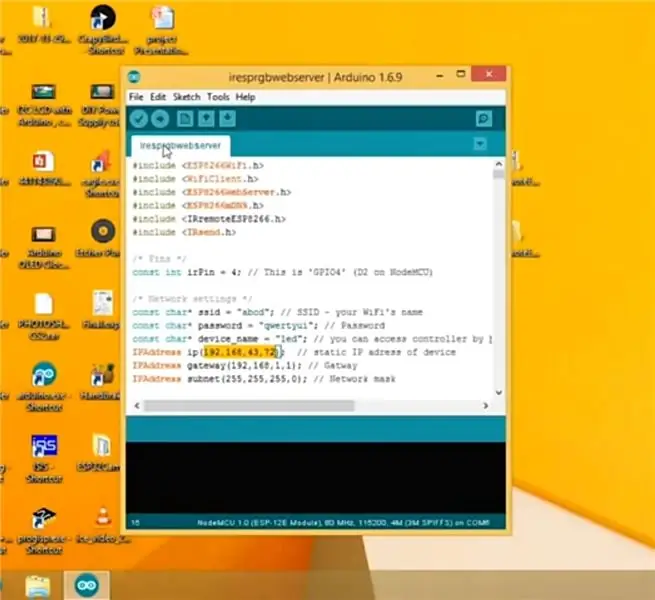This screenshot has height=600, width=655.
Task: Click the Arduino logo in title bar
Action: click(x=134, y=77)
